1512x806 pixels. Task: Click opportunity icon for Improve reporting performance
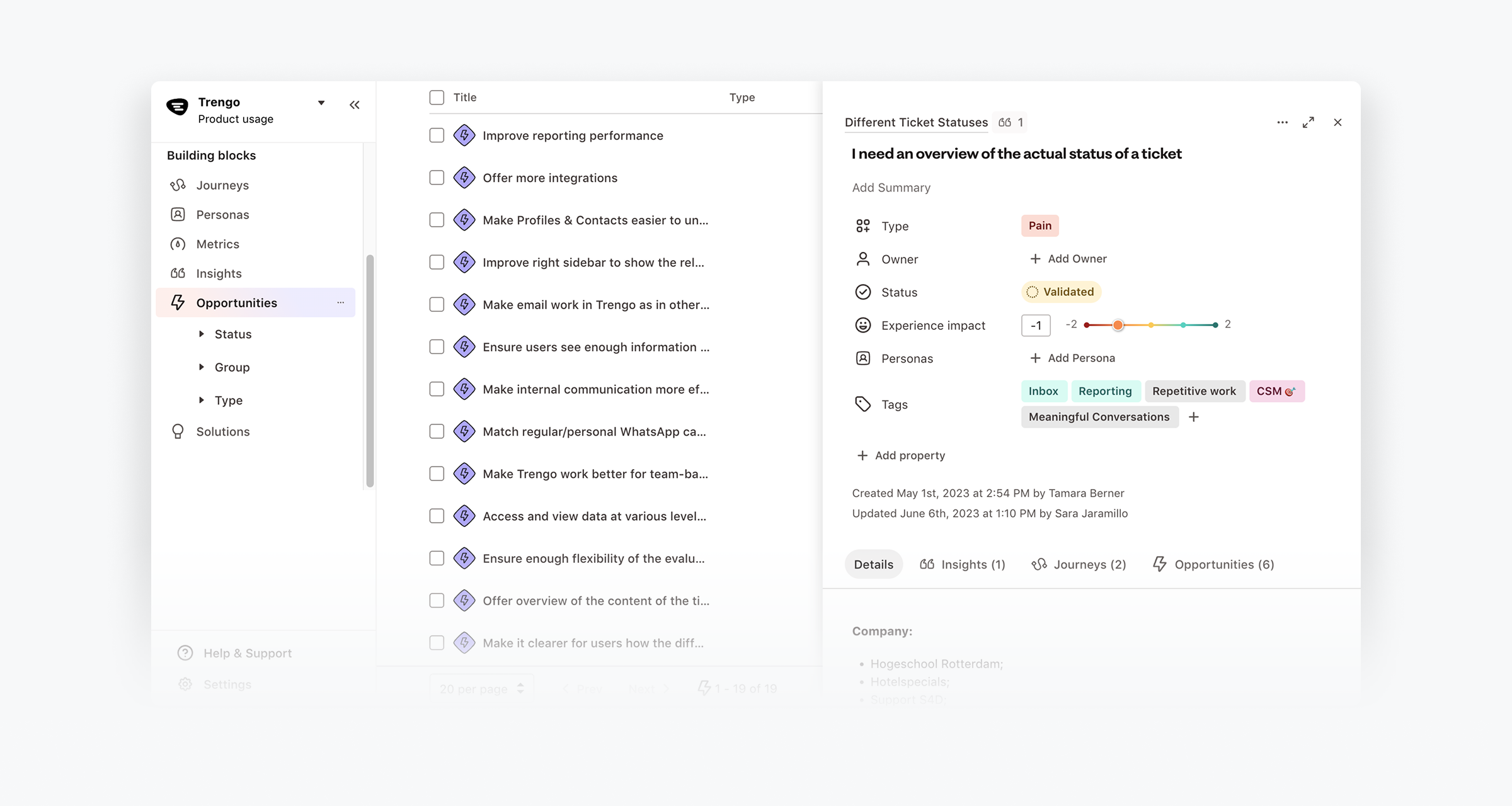(464, 135)
